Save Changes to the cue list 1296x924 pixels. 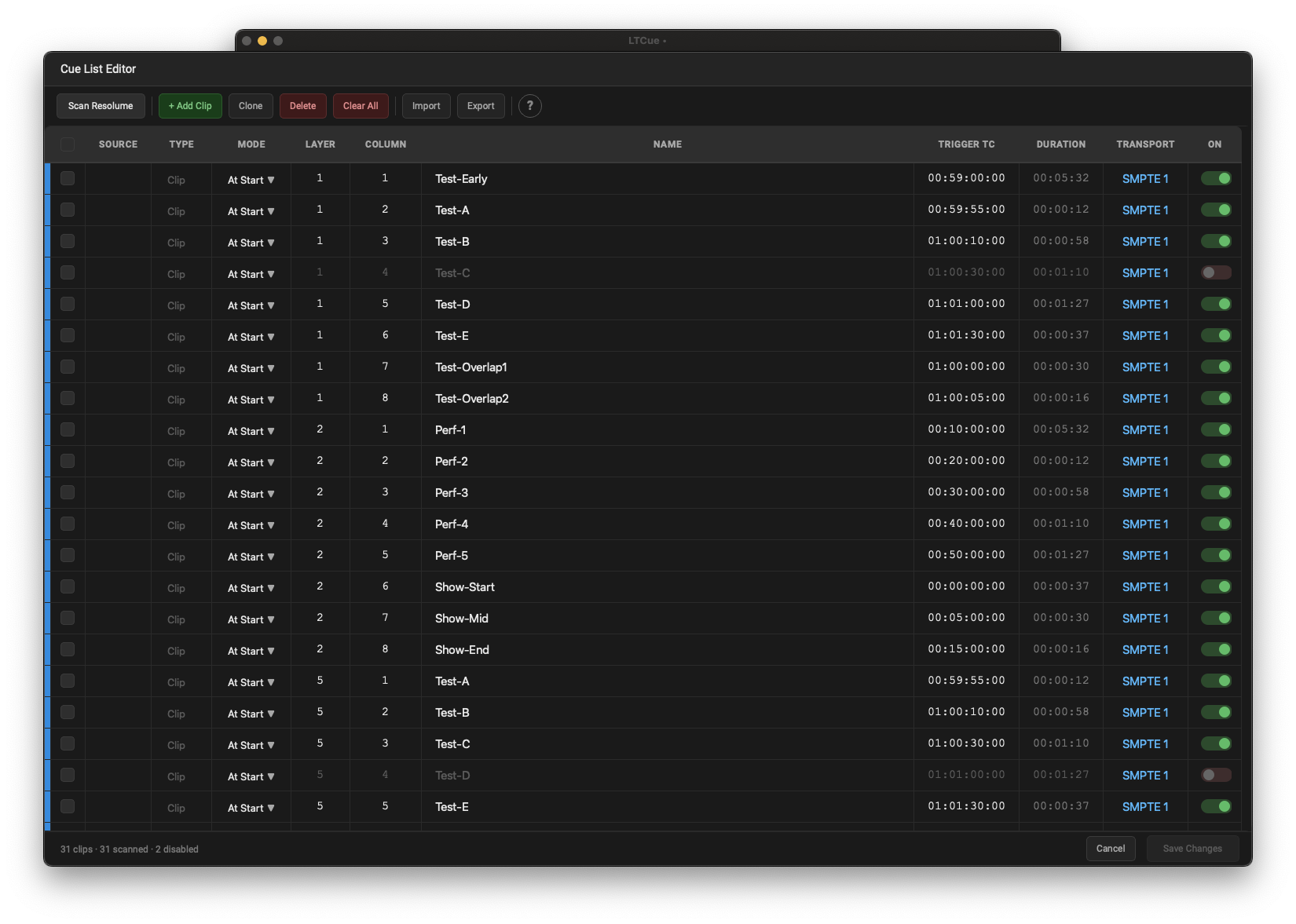[1192, 849]
